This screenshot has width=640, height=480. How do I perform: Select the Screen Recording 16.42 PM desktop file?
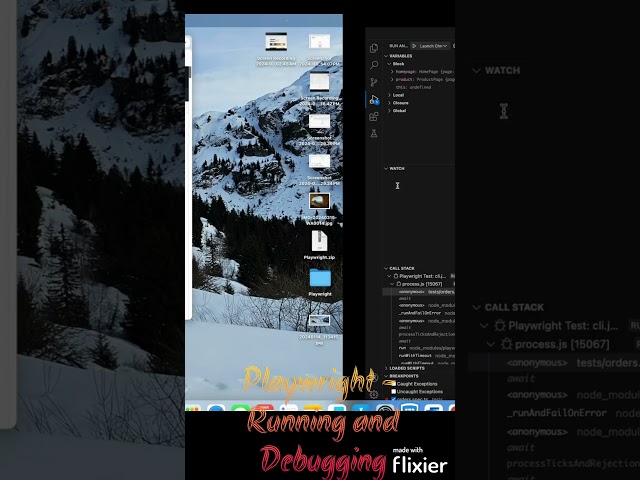[320, 89]
